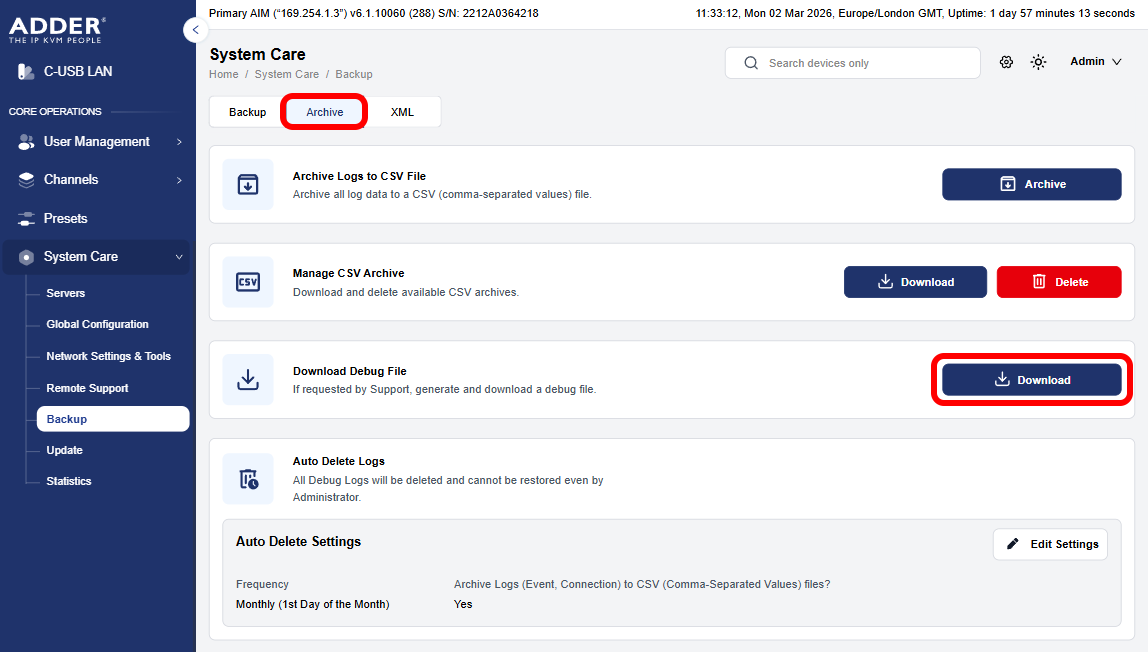Click the Auto Delete Logs trash icon
Image resolution: width=1148 pixels, height=652 pixels.
click(247, 478)
